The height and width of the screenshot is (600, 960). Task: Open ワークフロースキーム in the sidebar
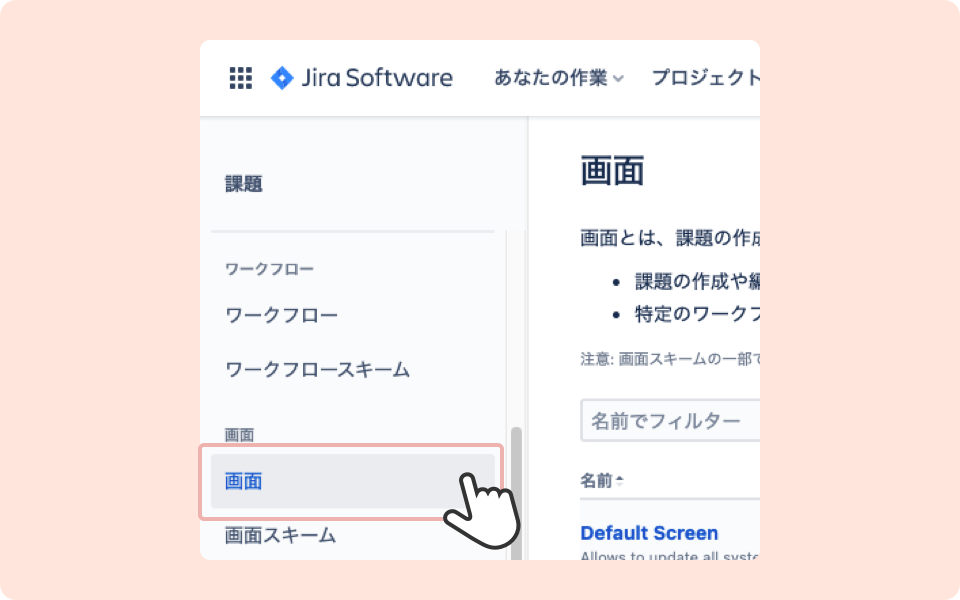point(318,369)
